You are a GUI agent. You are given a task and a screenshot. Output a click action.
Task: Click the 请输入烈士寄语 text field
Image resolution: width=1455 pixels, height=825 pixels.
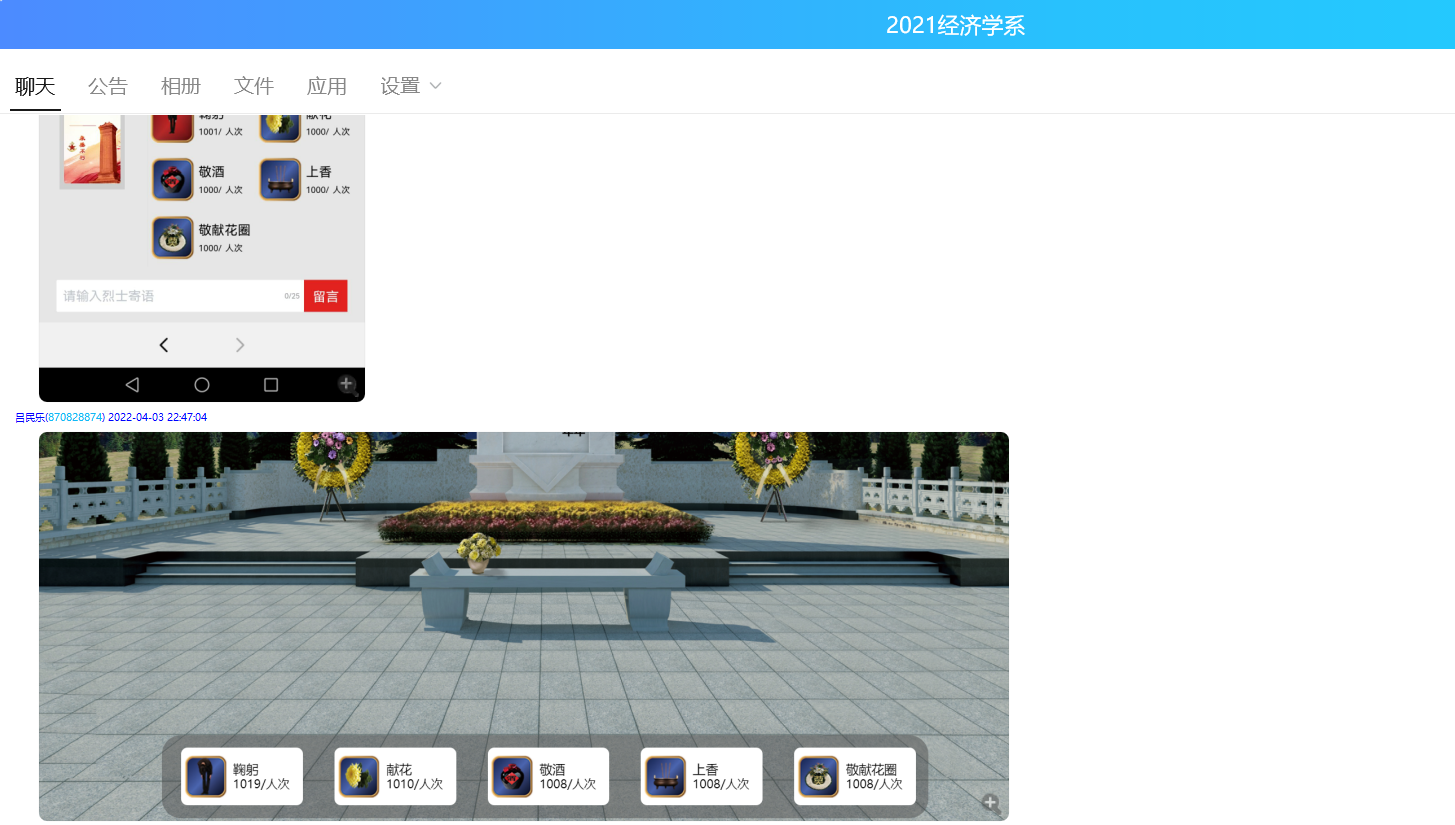(170, 296)
